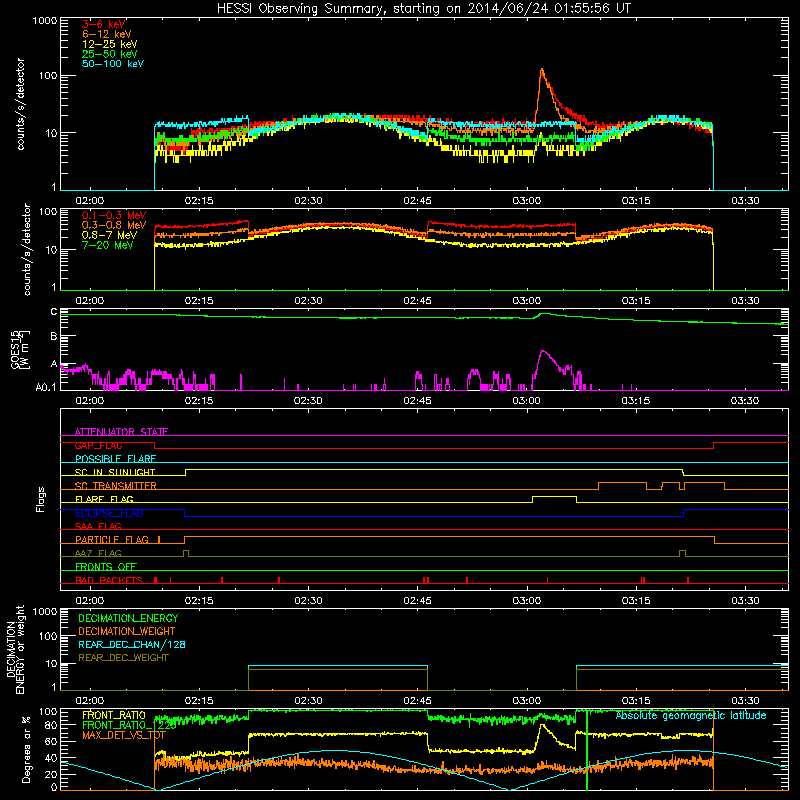800x800 pixels.
Task: Click the ATTENUATOR_STATE flag label
Action: coord(121,432)
